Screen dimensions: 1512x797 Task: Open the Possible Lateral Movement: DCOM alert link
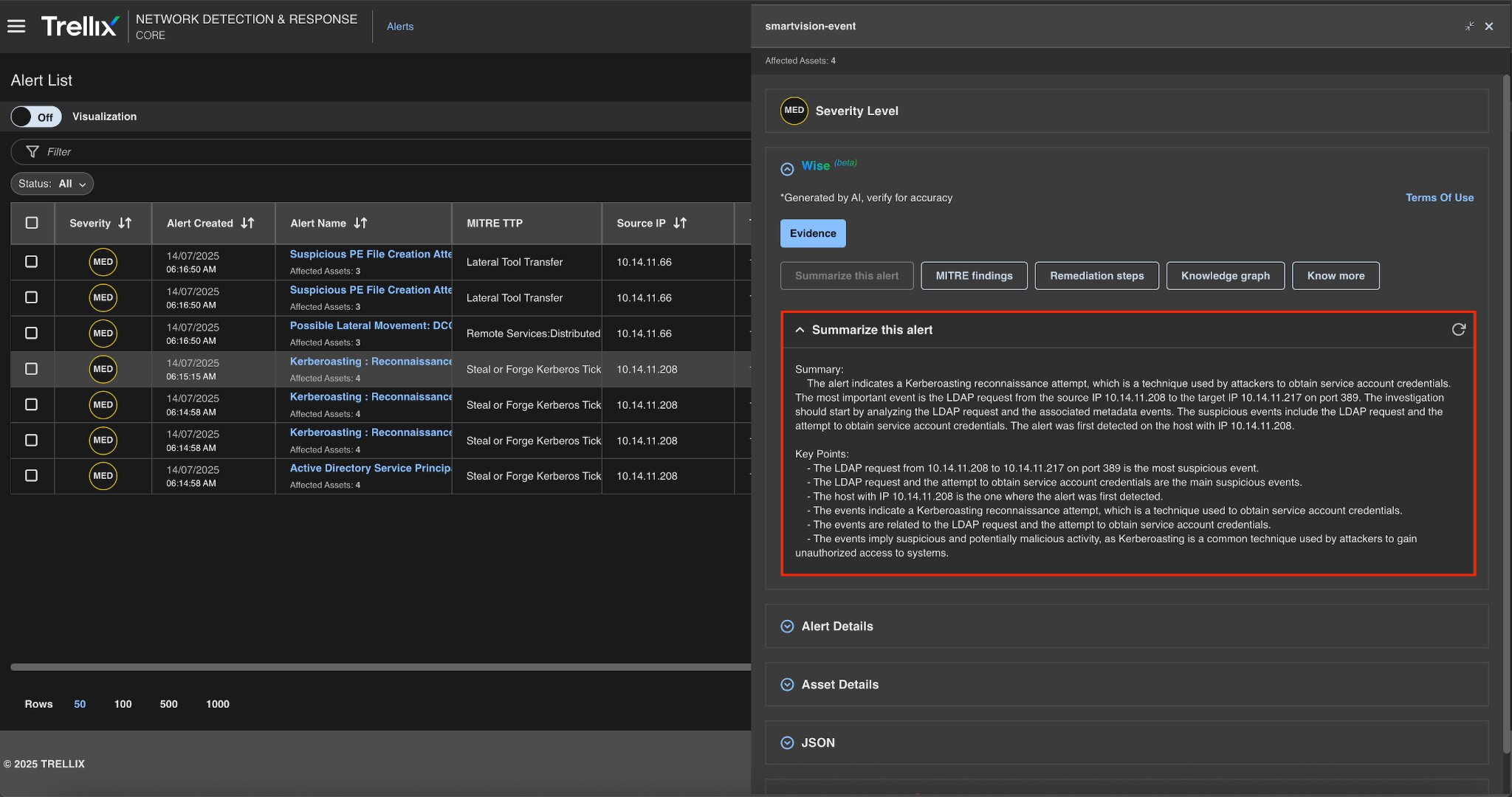point(371,325)
